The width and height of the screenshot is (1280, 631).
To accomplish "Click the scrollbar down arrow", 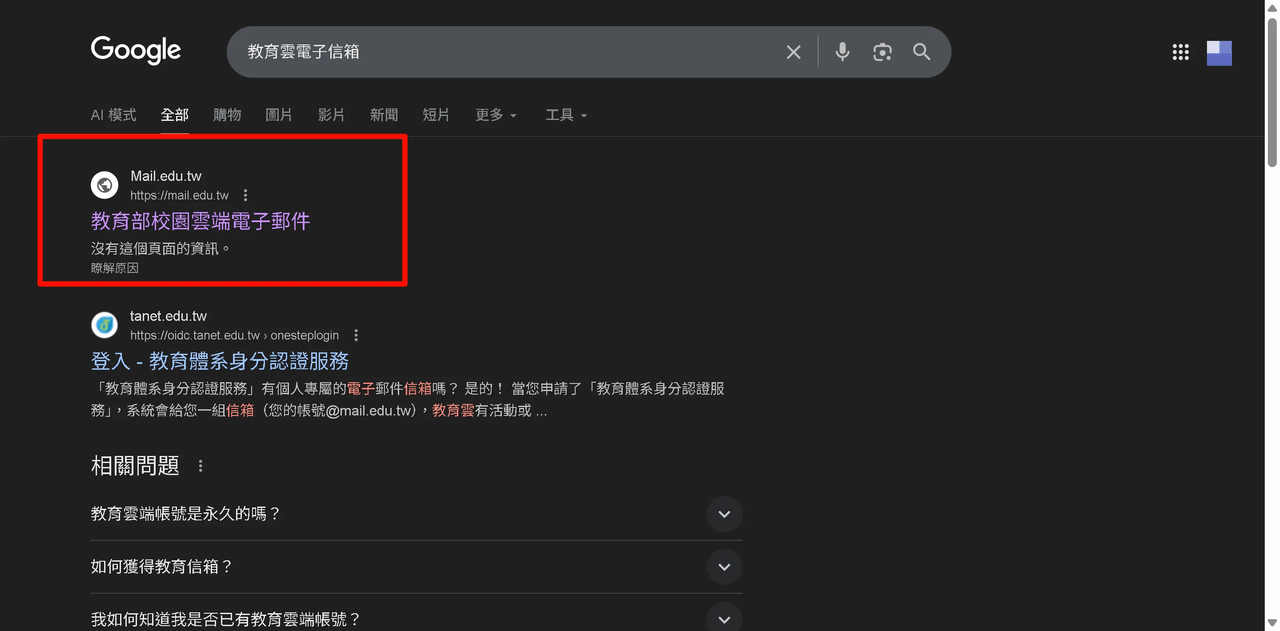I will (x=1272, y=624).
